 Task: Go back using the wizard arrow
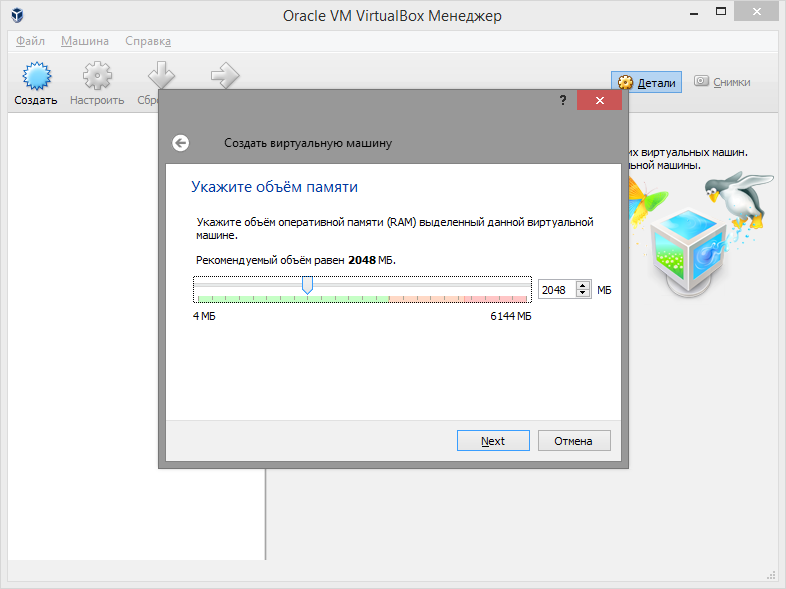[x=181, y=143]
